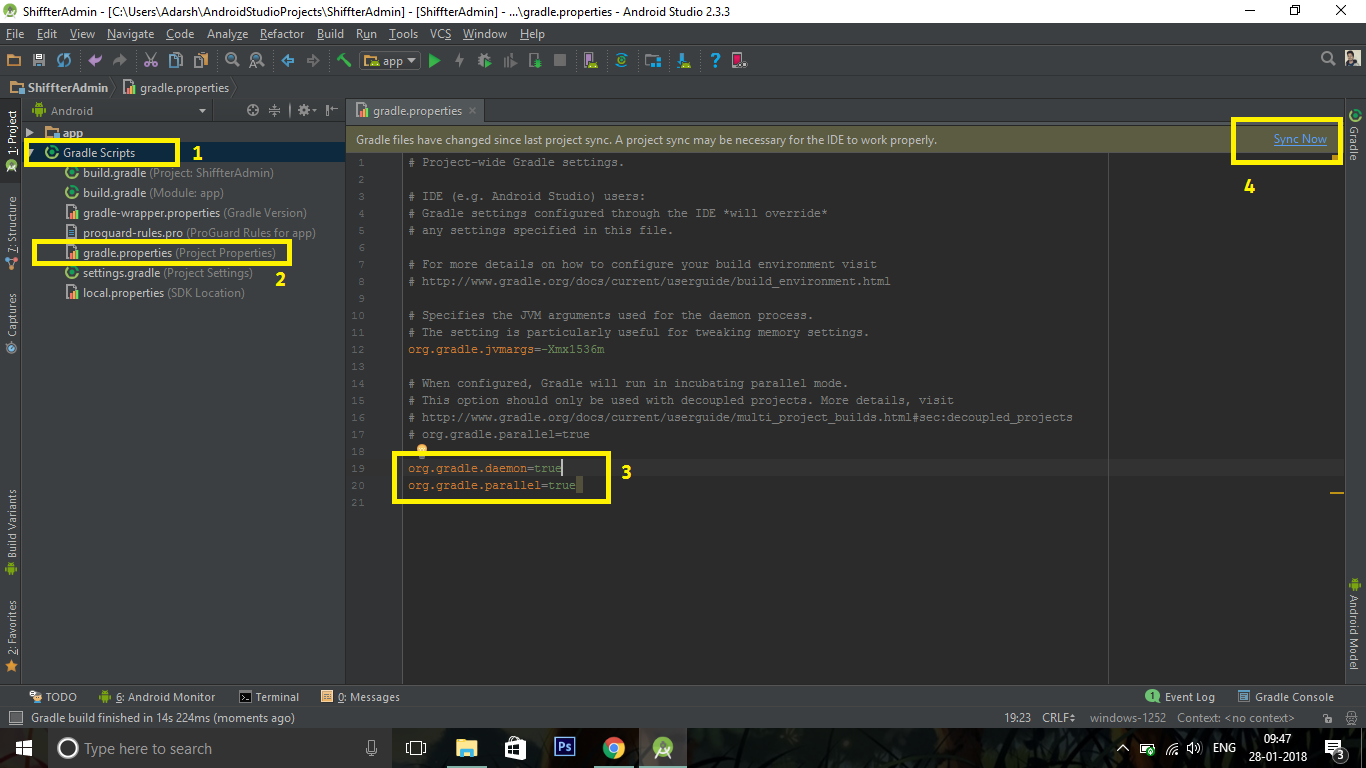The width and height of the screenshot is (1366, 768).
Task: Click the blue Help question mark icon
Action: (x=715, y=61)
